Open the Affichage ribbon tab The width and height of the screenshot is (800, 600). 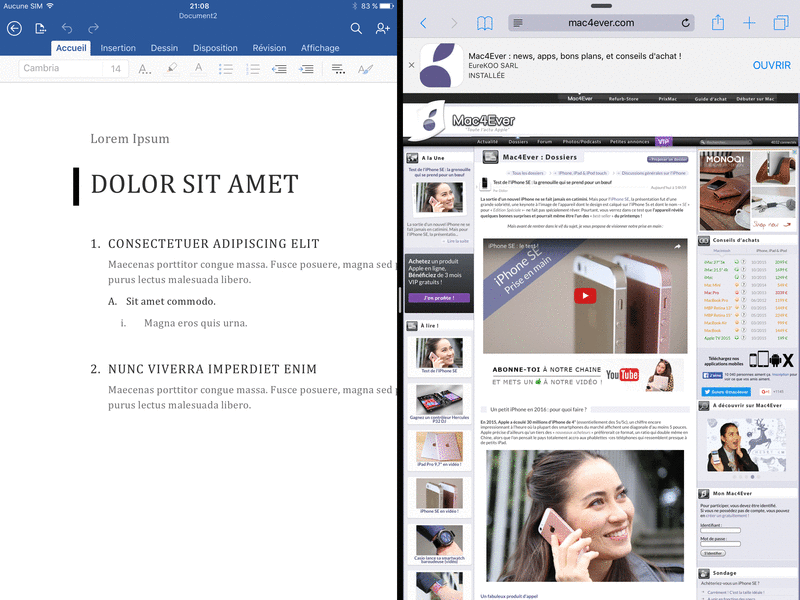pos(320,48)
